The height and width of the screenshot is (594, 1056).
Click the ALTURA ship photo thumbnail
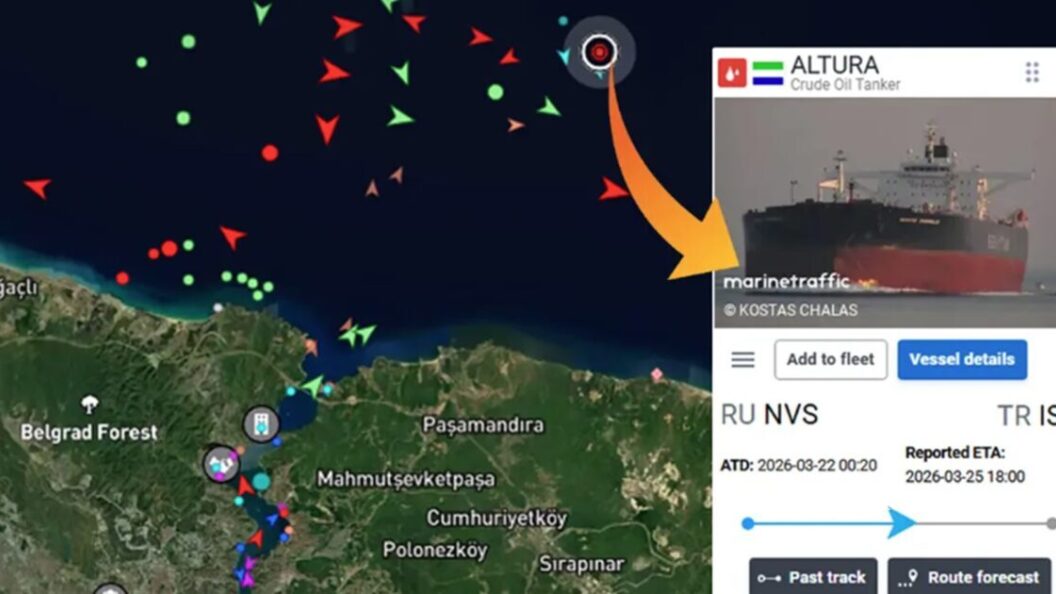coord(884,213)
